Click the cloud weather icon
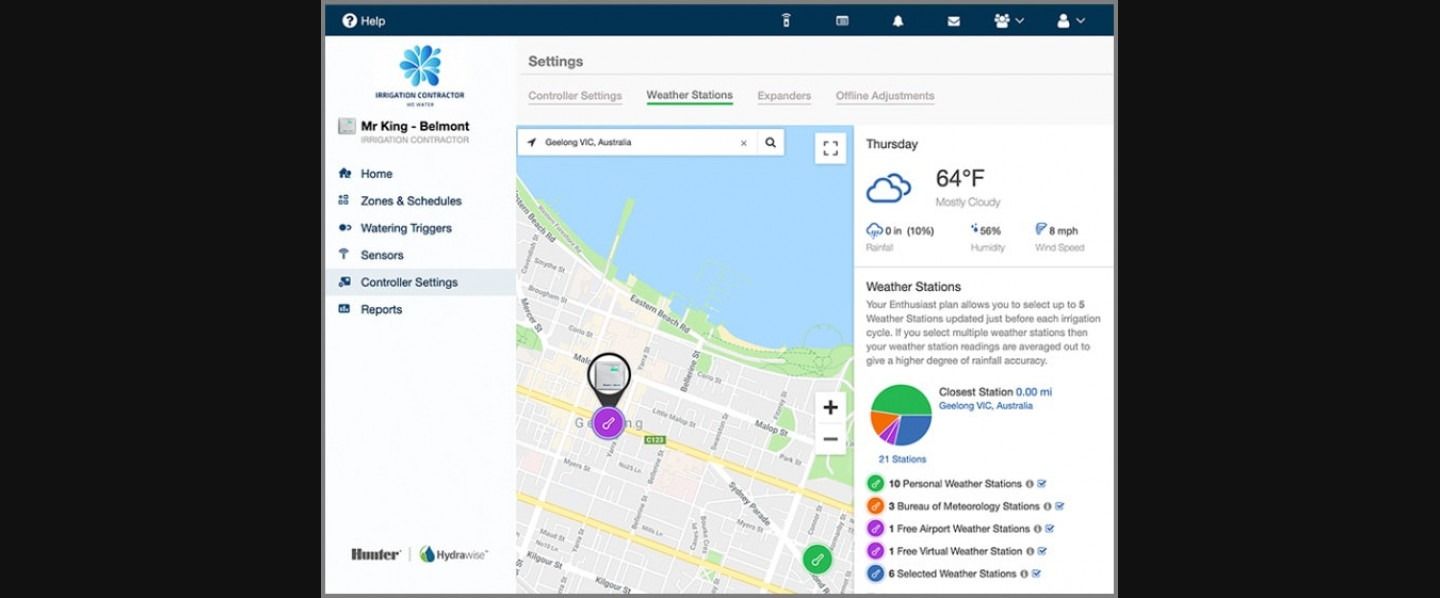 888,186
